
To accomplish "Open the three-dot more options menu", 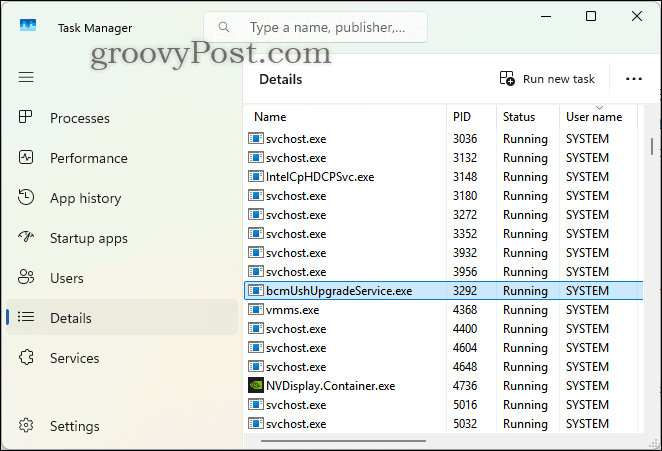I will [x=634, y=79].
